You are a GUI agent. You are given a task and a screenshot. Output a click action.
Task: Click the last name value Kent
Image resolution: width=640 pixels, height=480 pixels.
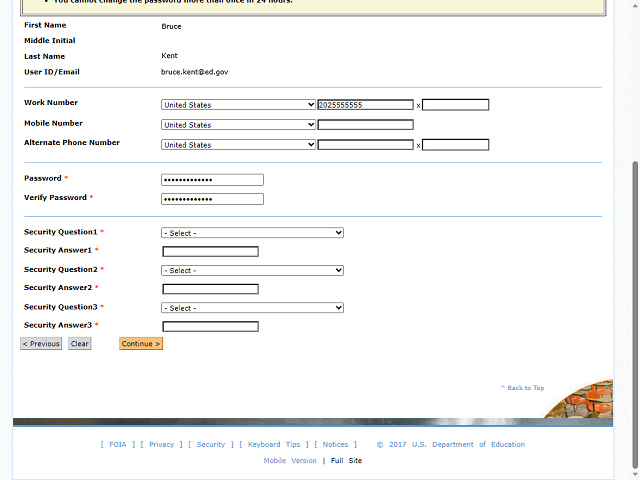[x=169, y=56]
